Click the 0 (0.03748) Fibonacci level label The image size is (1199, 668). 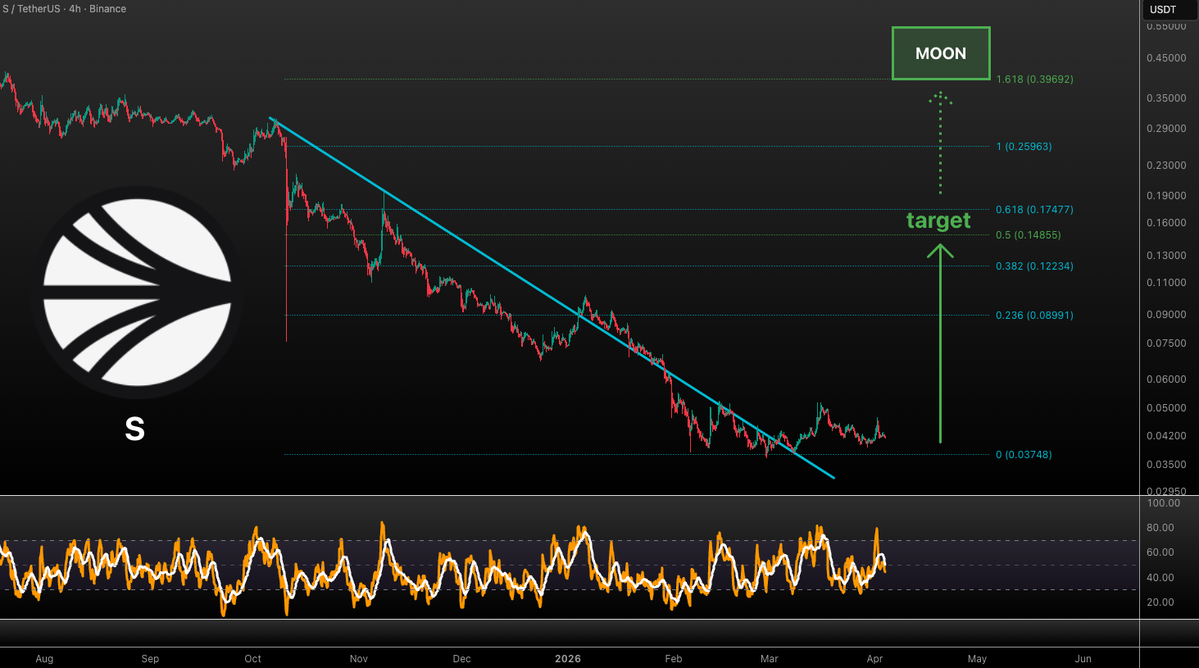[1023, 454]
